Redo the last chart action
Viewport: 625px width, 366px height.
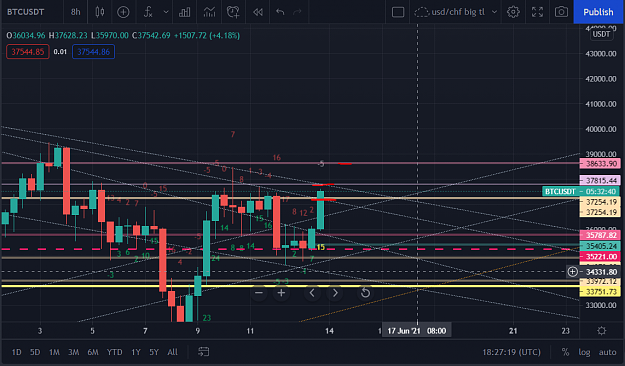pyautogui.click(x=297, y=12)
